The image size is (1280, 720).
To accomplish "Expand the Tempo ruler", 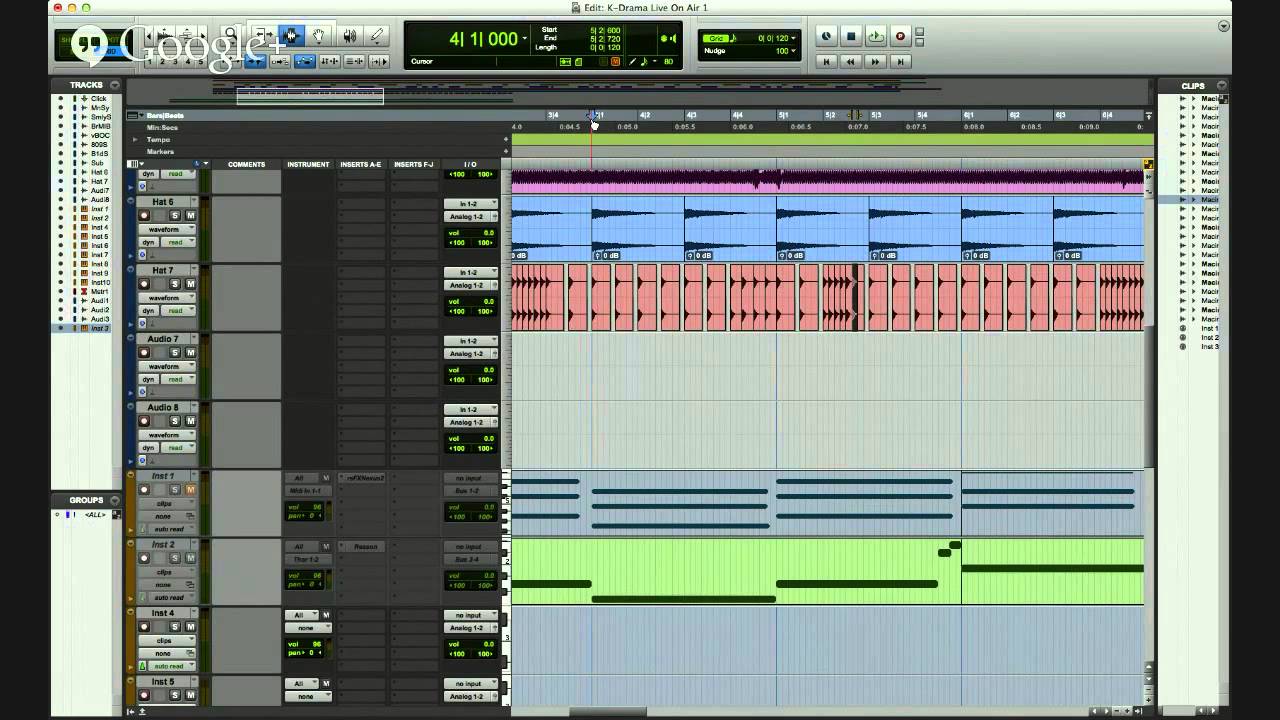I will coord(135,140).
